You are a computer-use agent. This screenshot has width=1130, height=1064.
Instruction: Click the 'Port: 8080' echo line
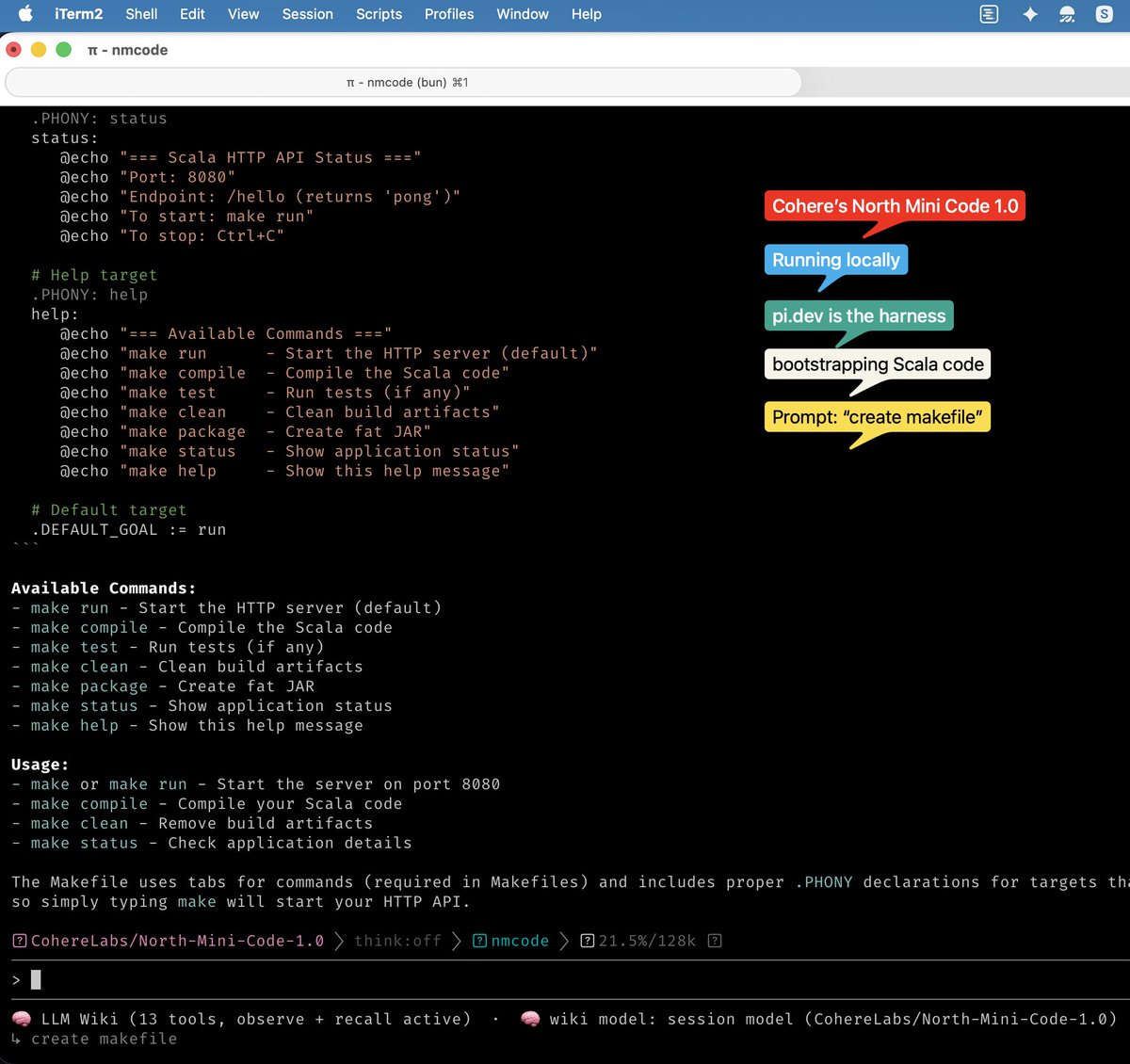click(148, 177)
